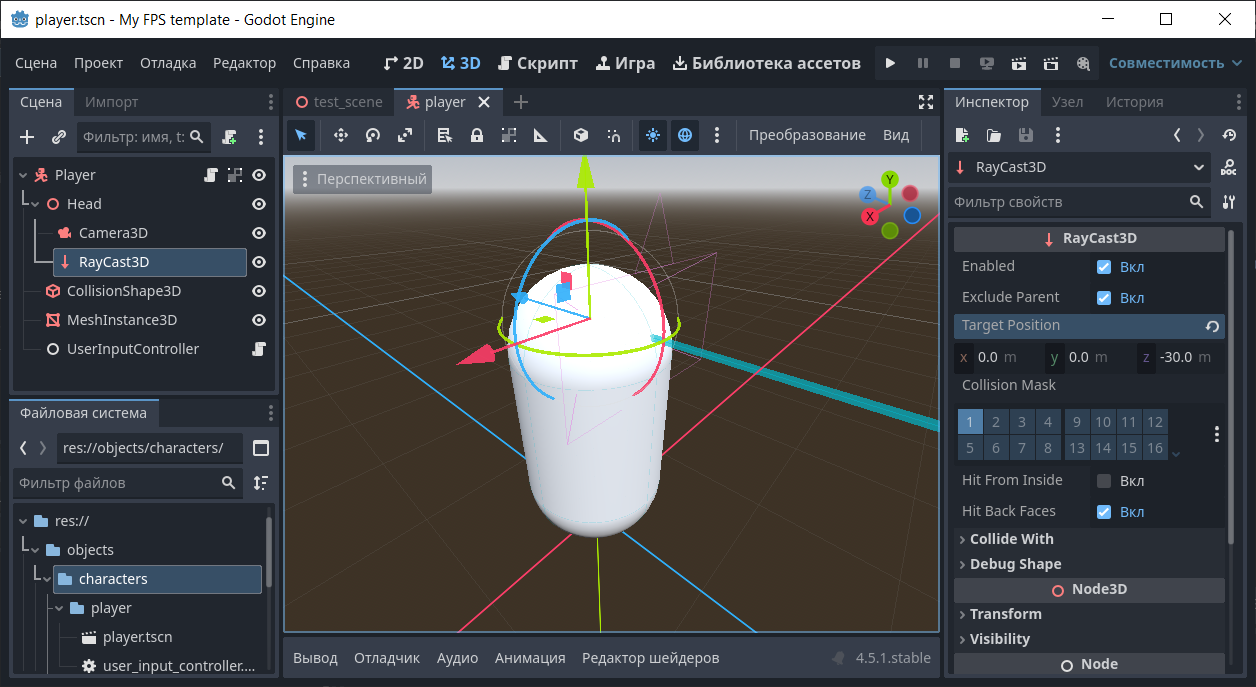Viewport: 1256px width, 687px height.
Task: Hide the Camera3D node visibility
Action: coord(259,233)
